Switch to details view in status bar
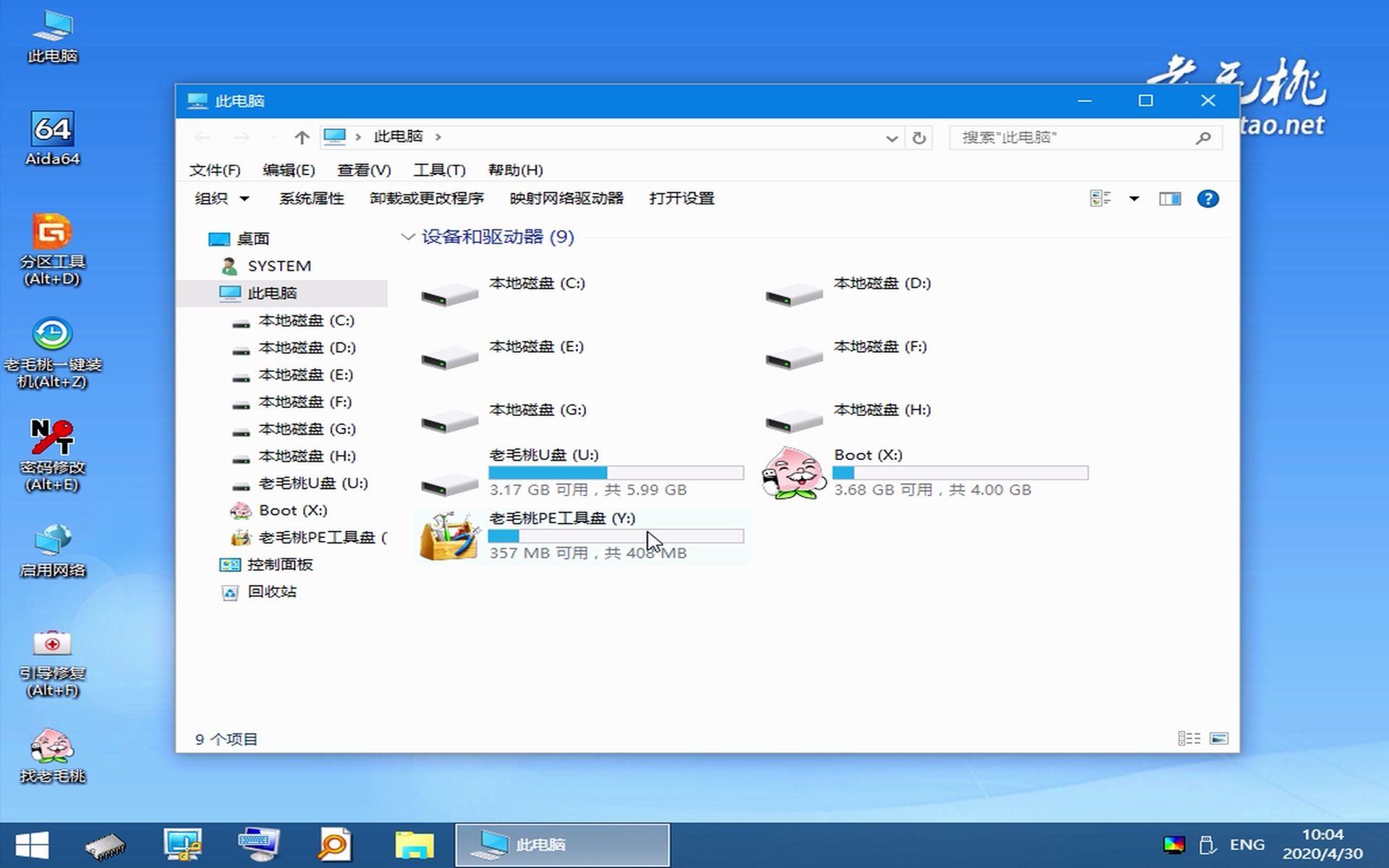The width and height of the screenshot is (1389, 868). (1189, 739)
